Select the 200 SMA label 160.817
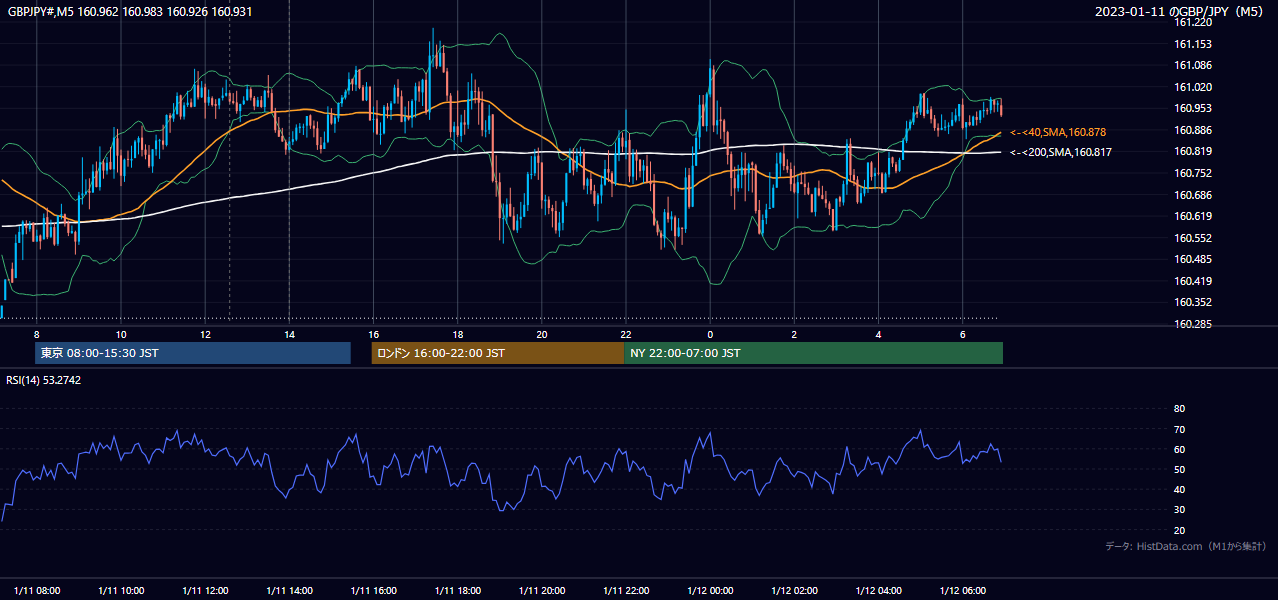 pyautogui.click(x=1060, y=152)
